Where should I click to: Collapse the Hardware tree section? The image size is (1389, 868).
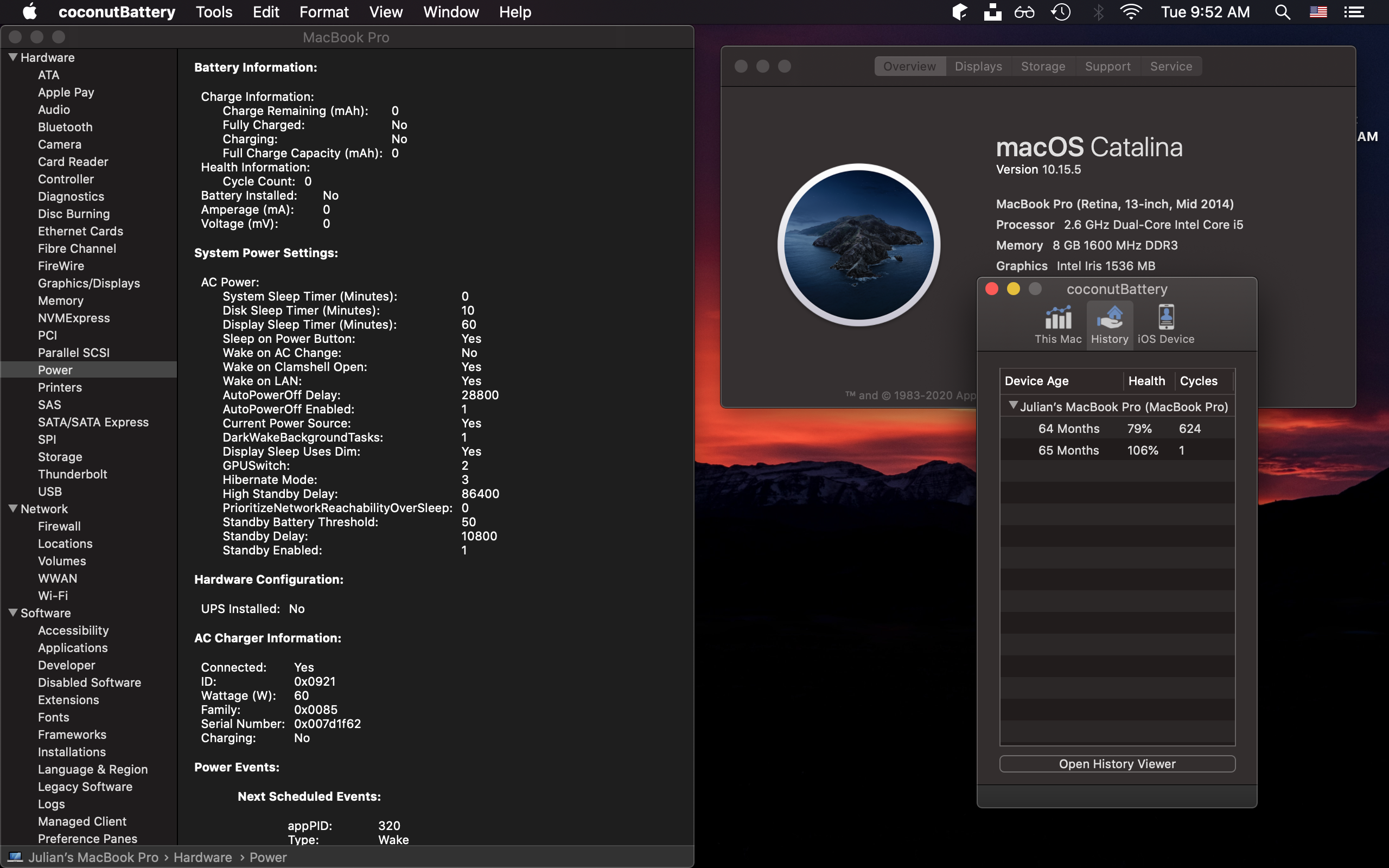coord(12,57)
